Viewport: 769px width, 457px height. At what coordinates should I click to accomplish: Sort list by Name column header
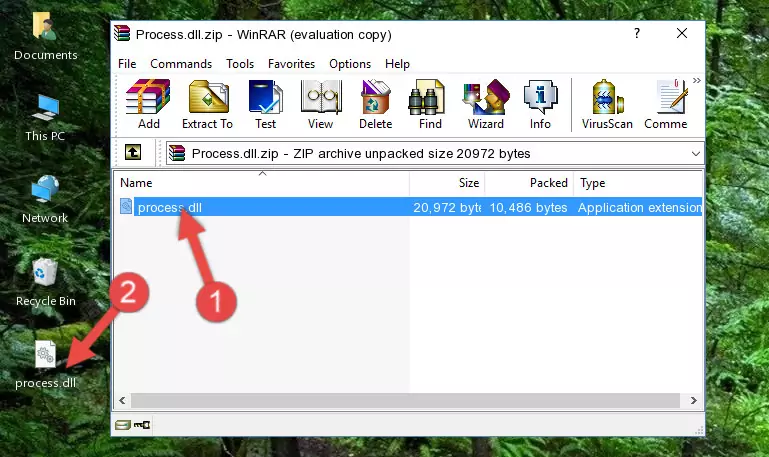(262, 183)
